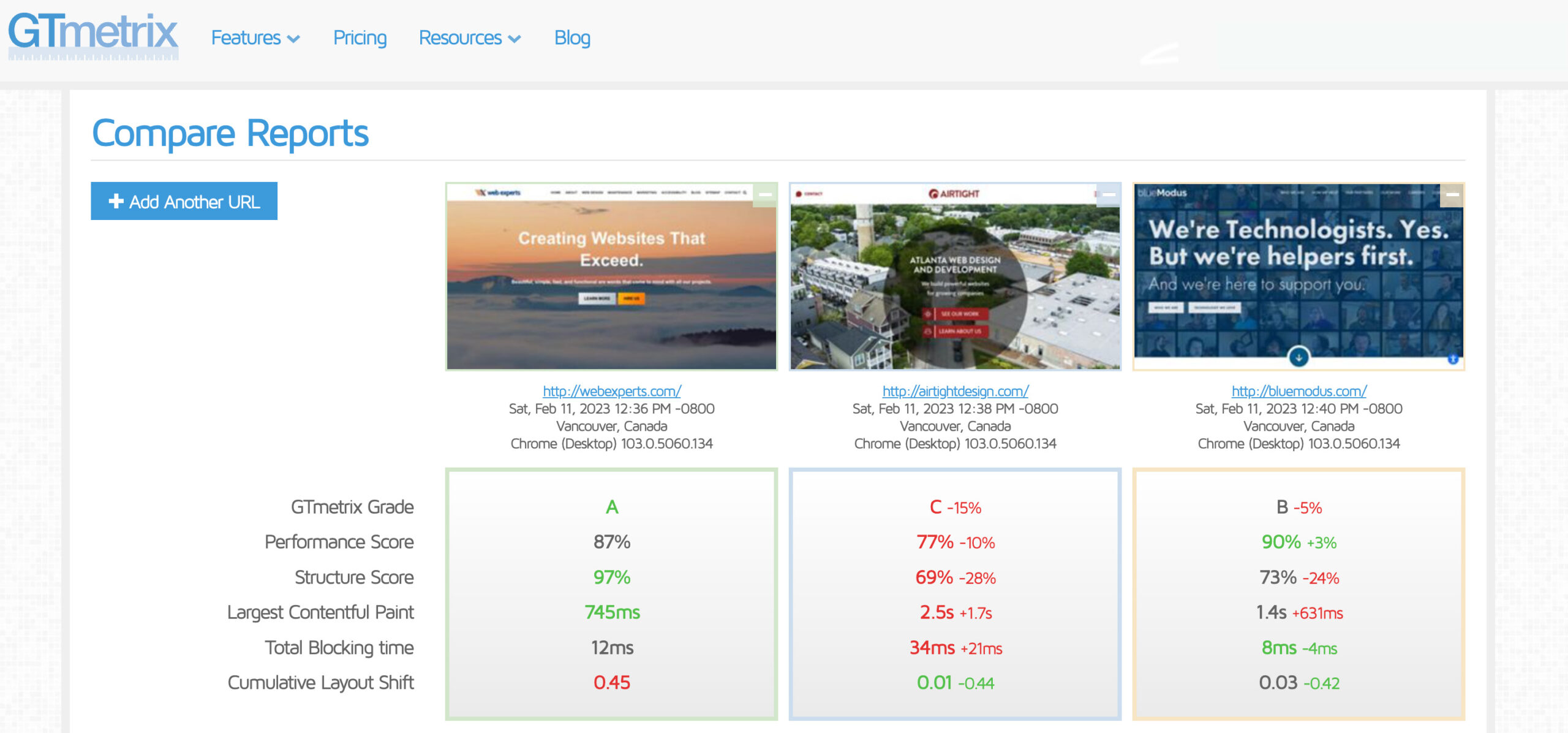
Task: Expand the Resources dropdown menu
Action: click(x=460, y=38)
